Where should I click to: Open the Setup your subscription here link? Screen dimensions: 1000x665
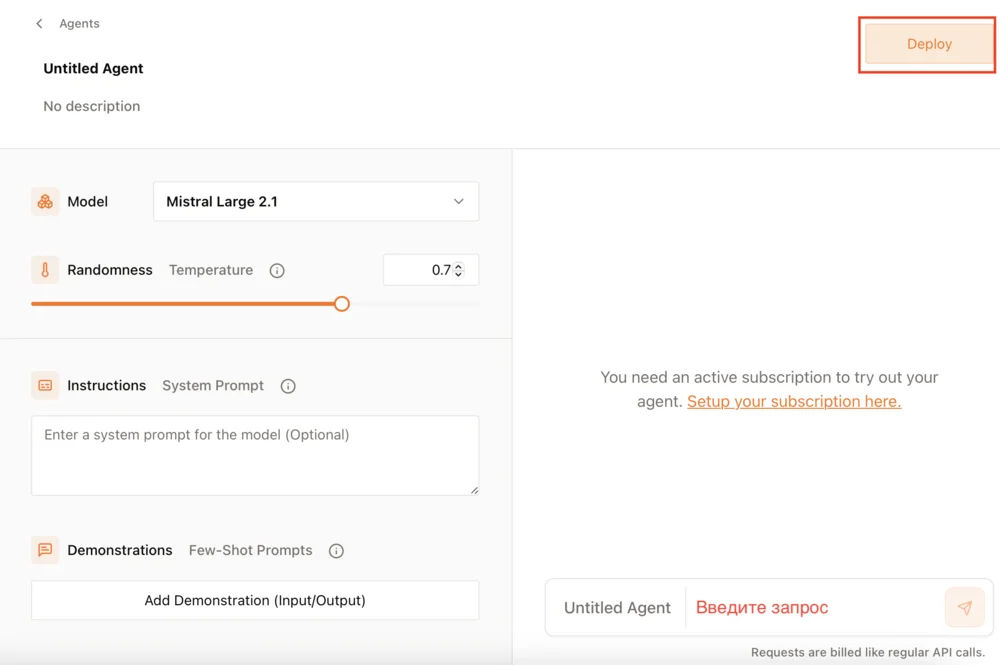(793, 402)
